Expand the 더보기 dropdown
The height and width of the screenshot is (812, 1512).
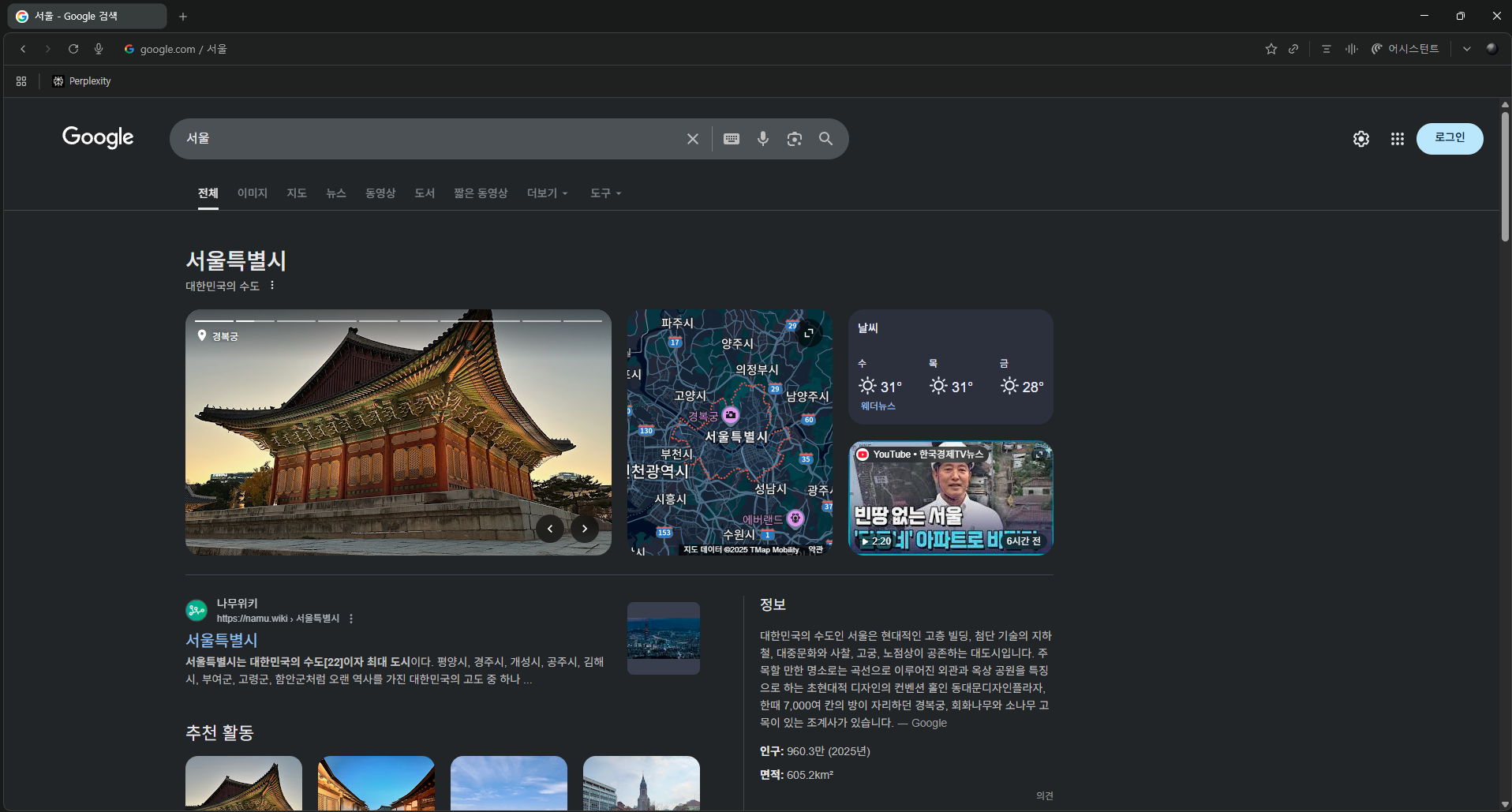[548, 193]
